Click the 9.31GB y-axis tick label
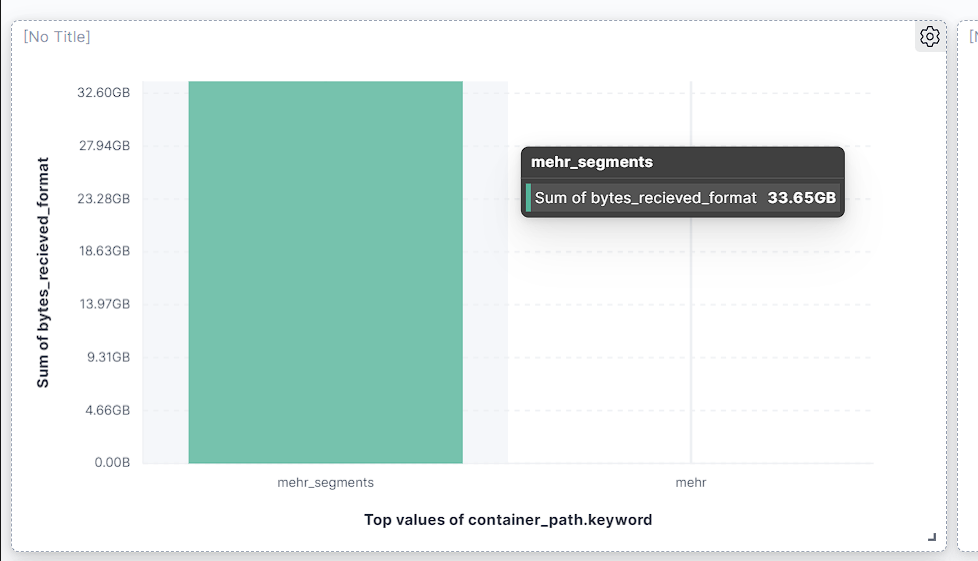Image resolution: width=978 pixels, height=561 pixels. click(107, 357)
